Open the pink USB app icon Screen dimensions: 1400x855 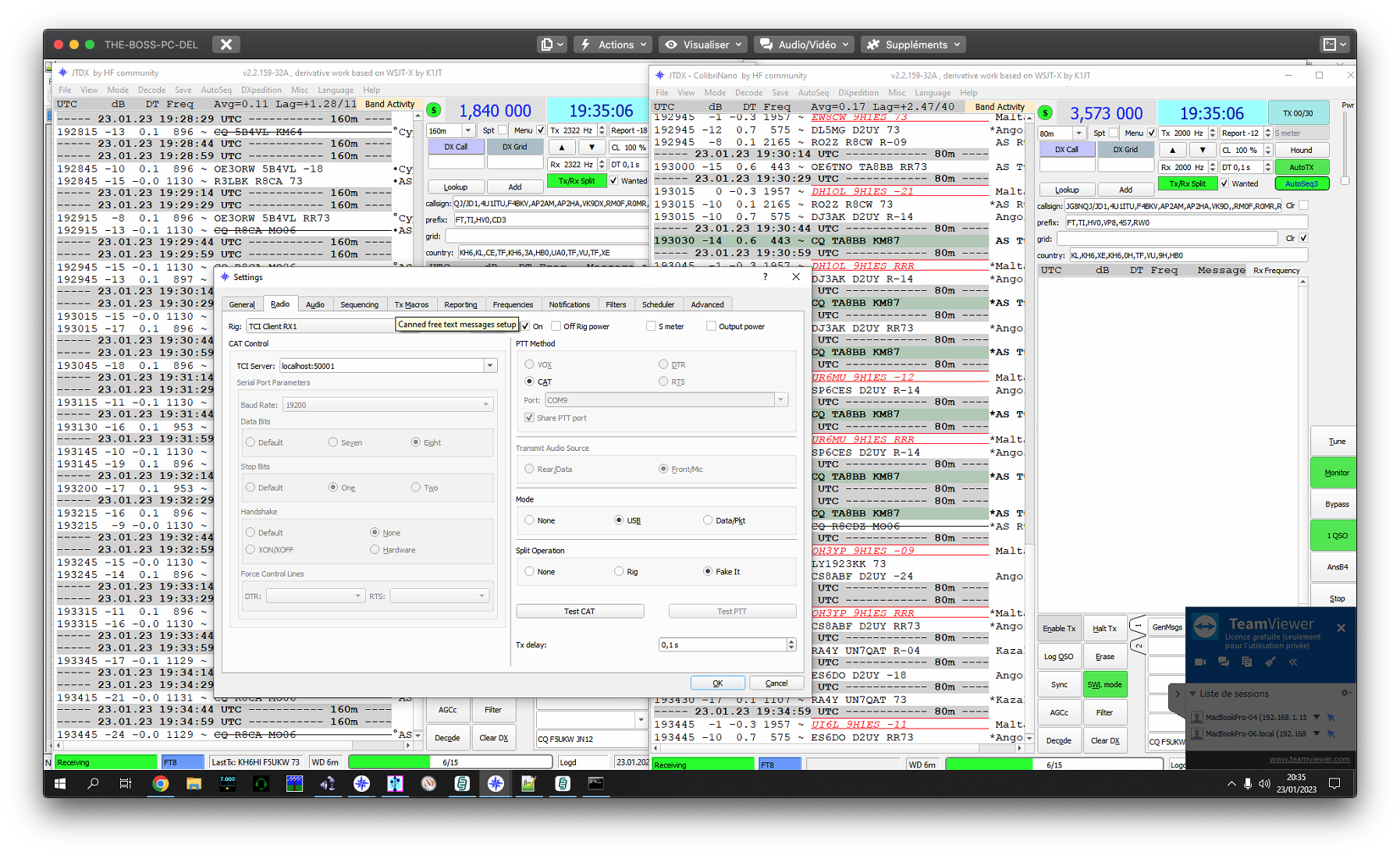pos(395,783)
